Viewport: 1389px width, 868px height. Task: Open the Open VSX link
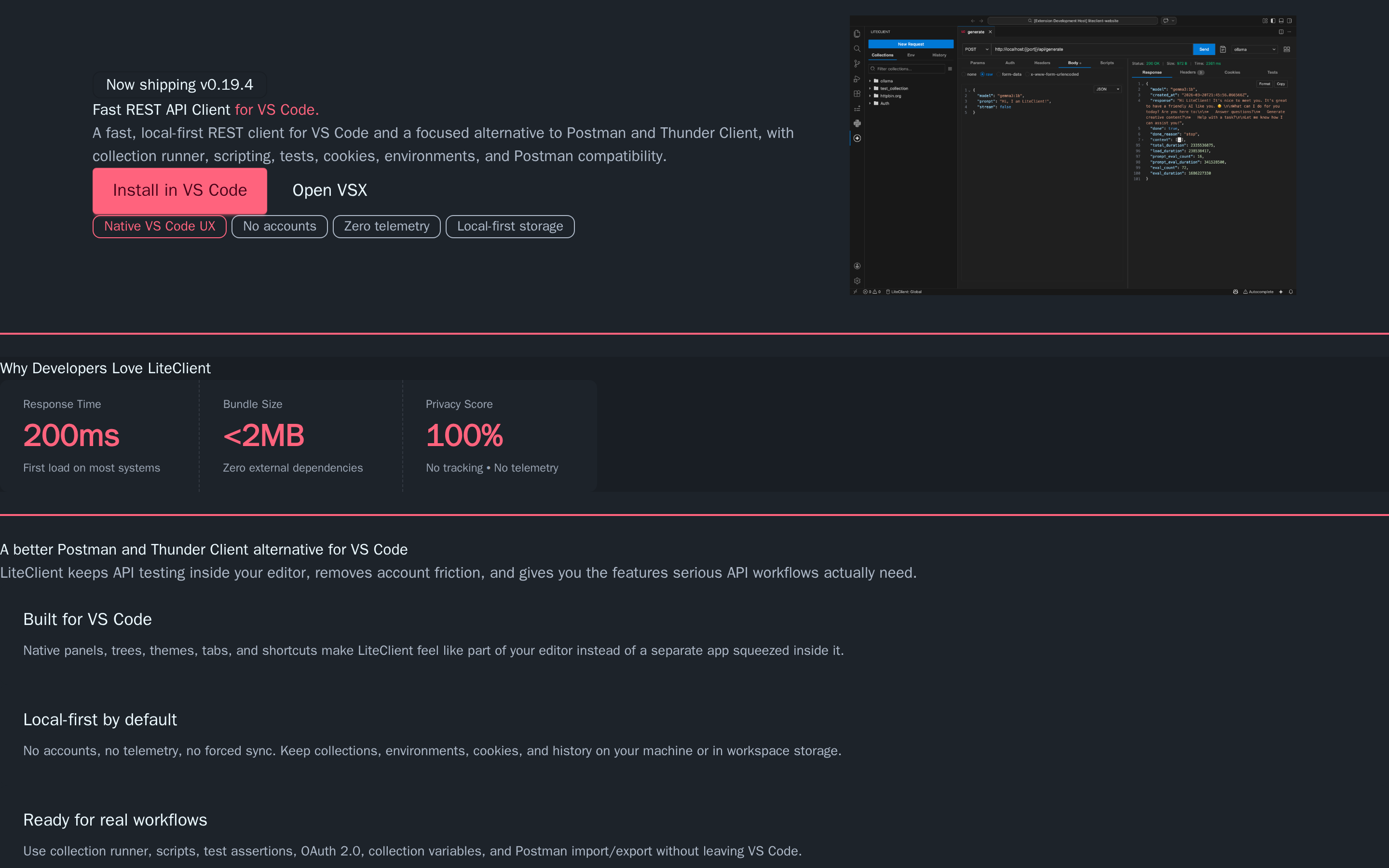329,190
